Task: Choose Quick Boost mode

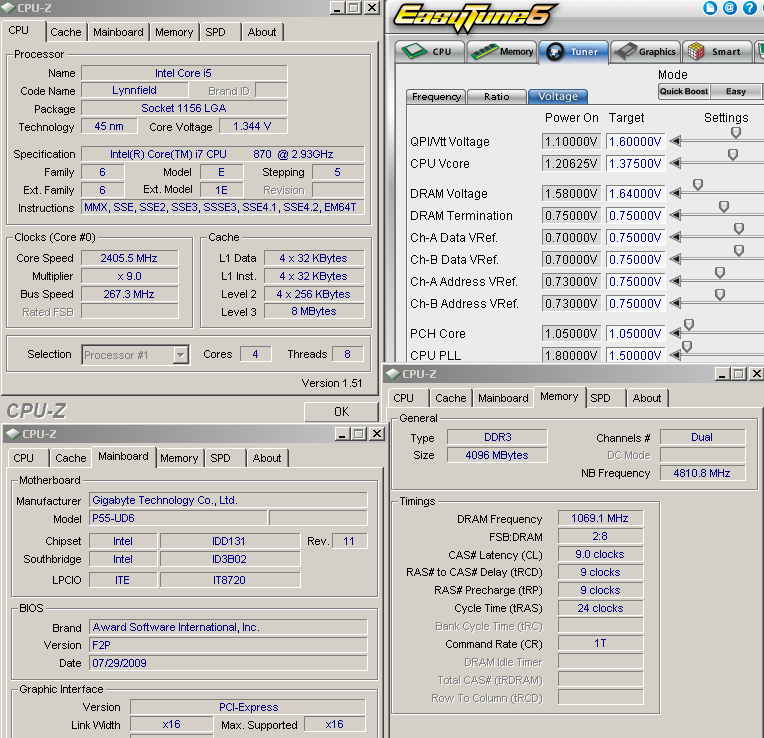Action: click(x=684, y=91)
